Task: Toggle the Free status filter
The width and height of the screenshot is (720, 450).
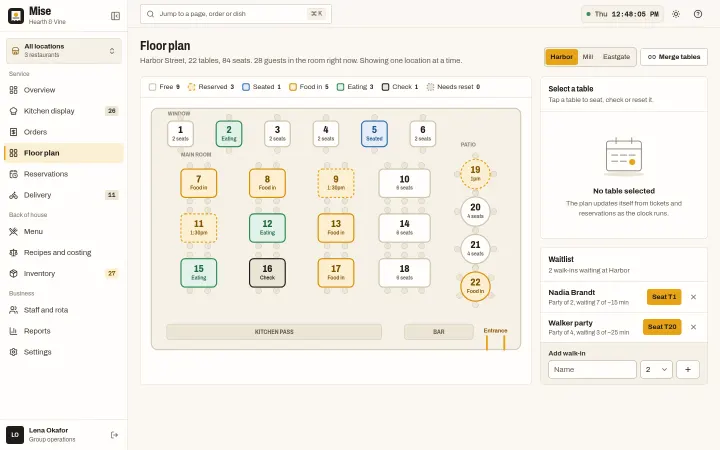Action: click(164, 87)
